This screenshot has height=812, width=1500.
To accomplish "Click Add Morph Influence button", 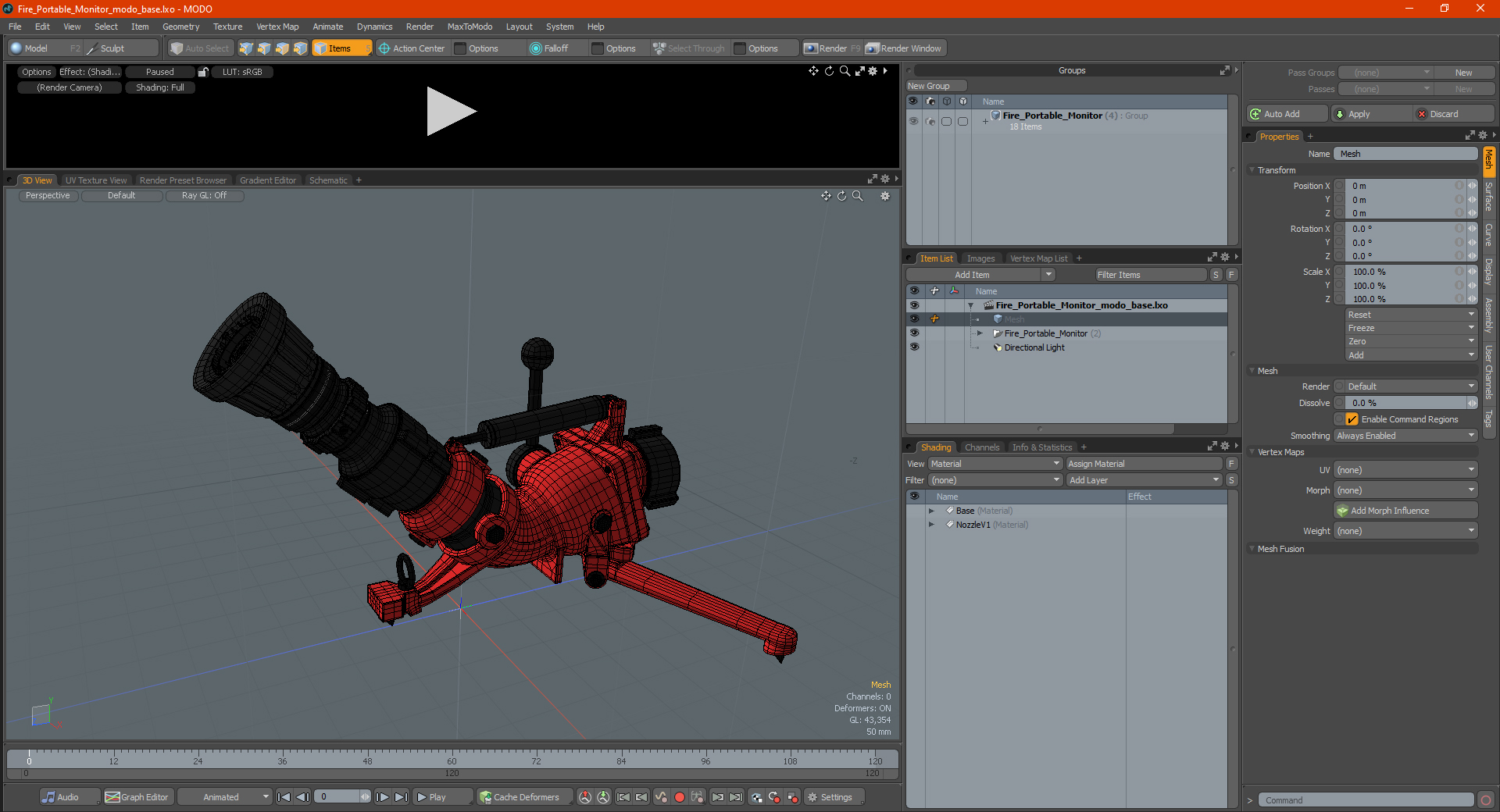I will pos(1406,511).
